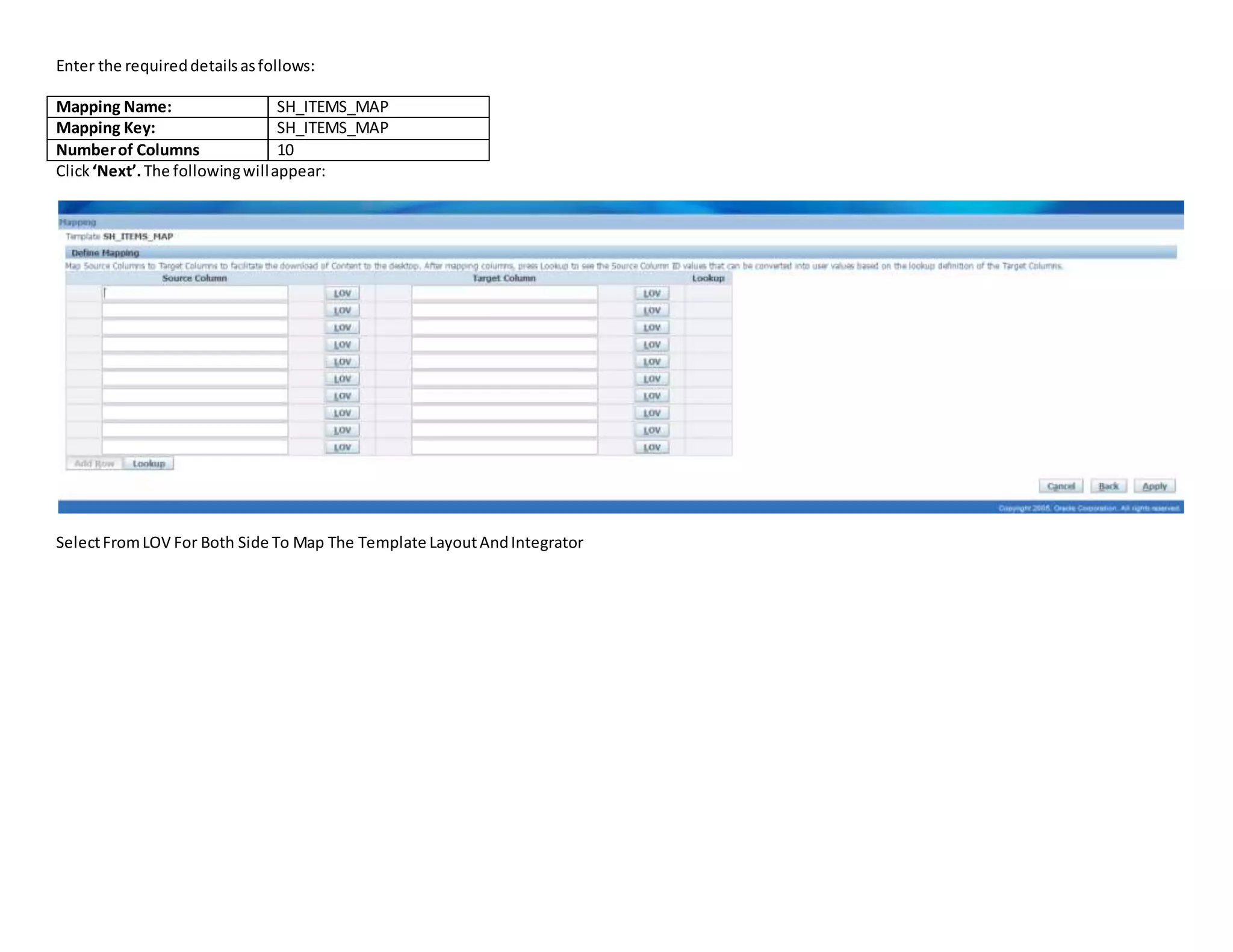The height and width of the screenshot is (952, 1233).
Task: Click the Mapping Key: label cell
Action: (158, 128)
